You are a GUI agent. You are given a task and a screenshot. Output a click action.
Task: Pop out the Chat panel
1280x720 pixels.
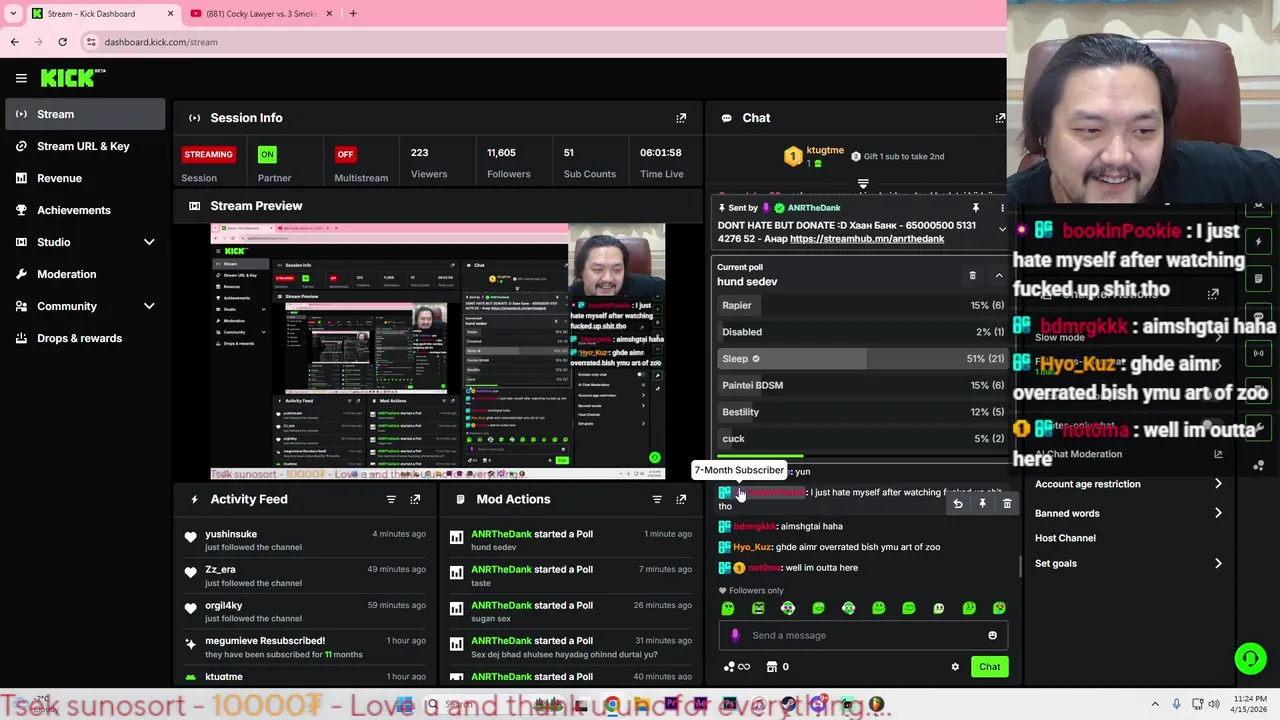click(x=1000, y=118)
